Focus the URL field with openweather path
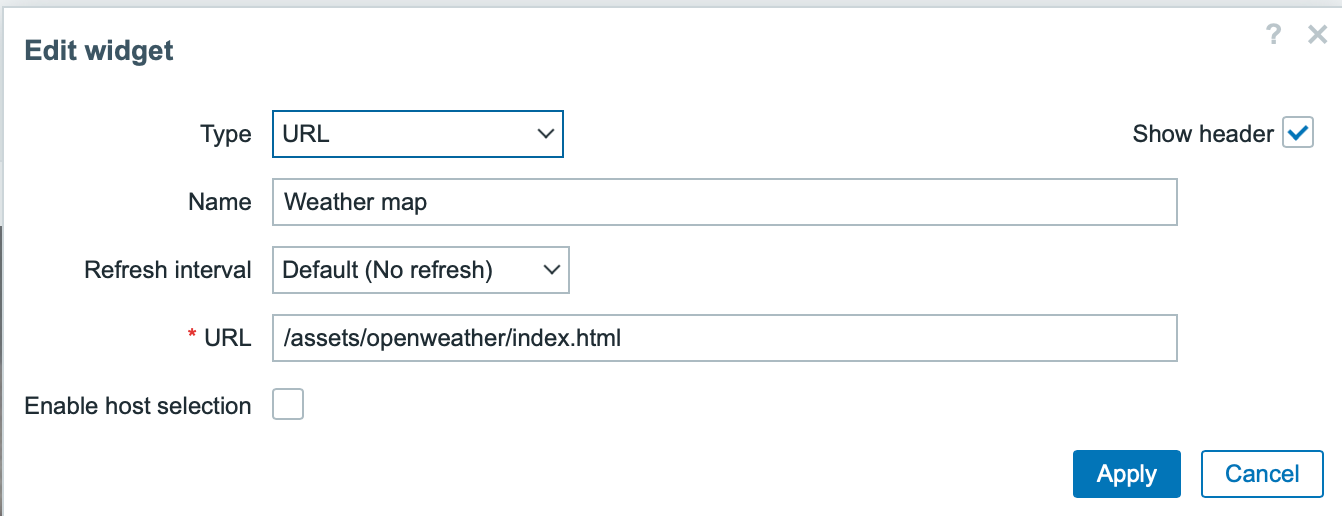This screenshot has width=1342, height=516. (724, 338)
